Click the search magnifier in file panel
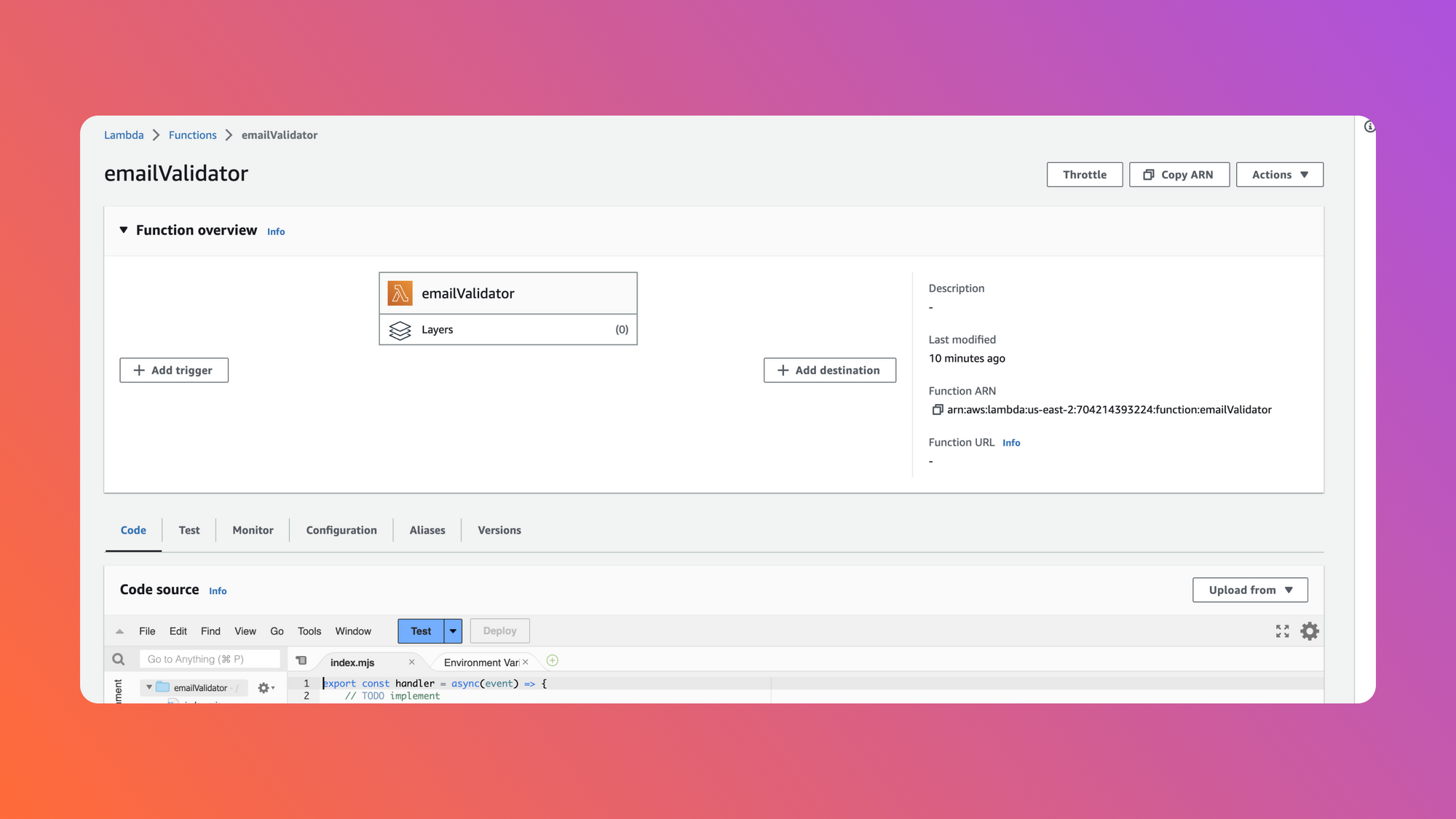The height and width of the screenshot is (819, 1456). click(x=118, y=660)
